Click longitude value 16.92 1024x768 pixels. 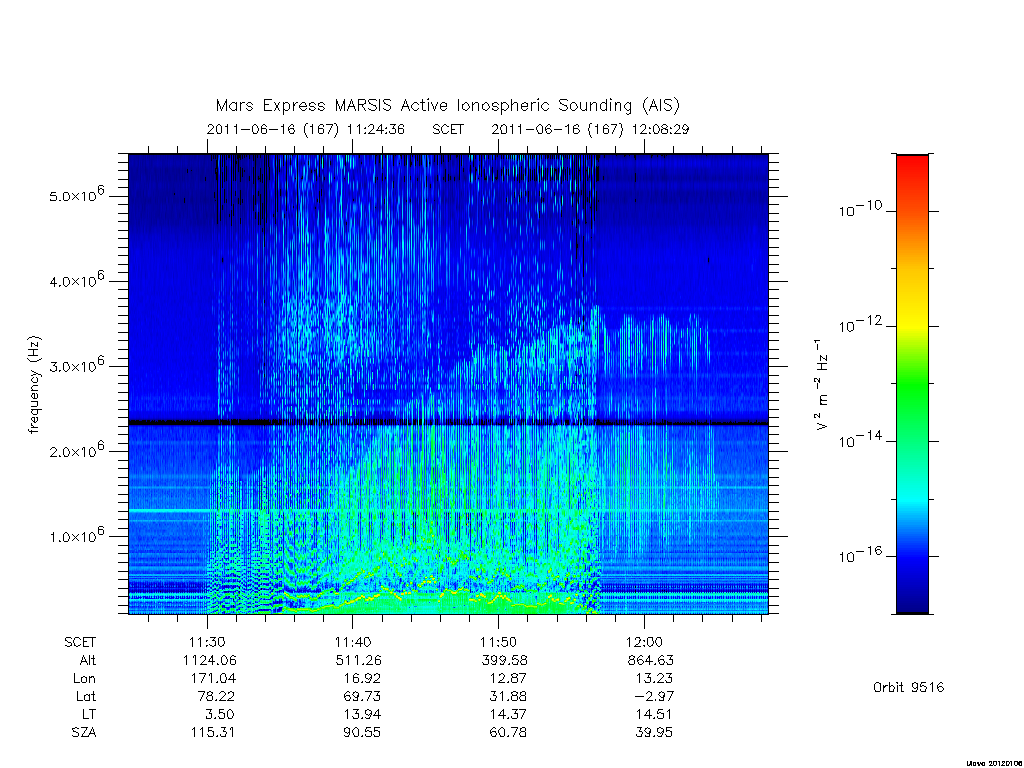coord(362,679)
